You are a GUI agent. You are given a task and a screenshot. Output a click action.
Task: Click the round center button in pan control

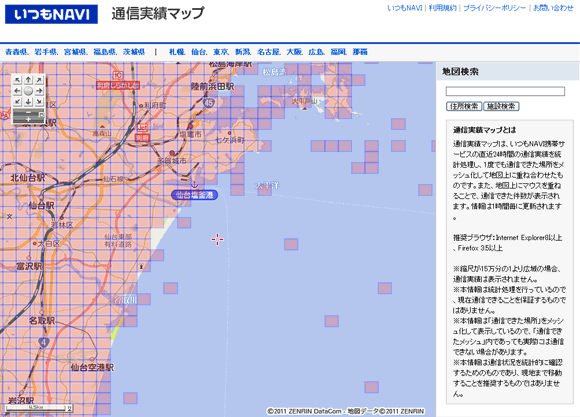point(28,91)
